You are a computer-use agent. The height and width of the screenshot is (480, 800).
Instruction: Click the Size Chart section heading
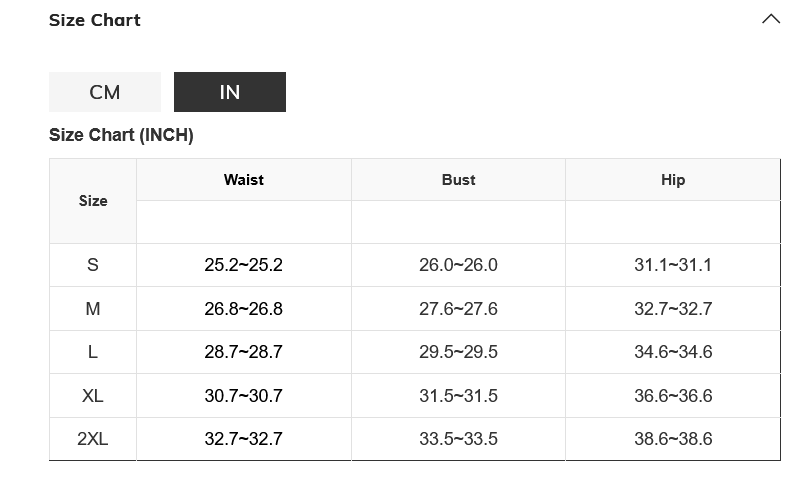[95, 20]
